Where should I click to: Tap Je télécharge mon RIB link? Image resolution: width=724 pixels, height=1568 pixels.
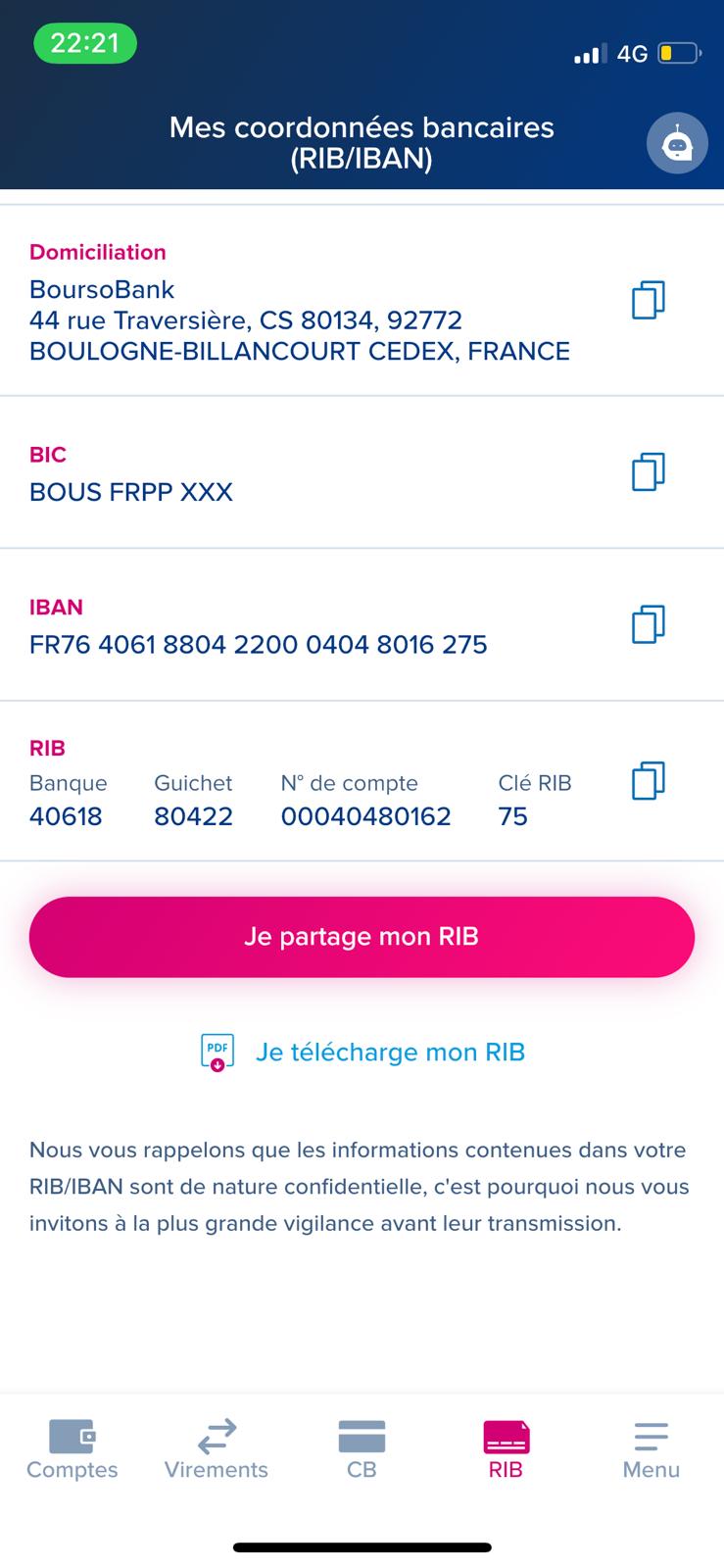click(x=390, y=1053)
